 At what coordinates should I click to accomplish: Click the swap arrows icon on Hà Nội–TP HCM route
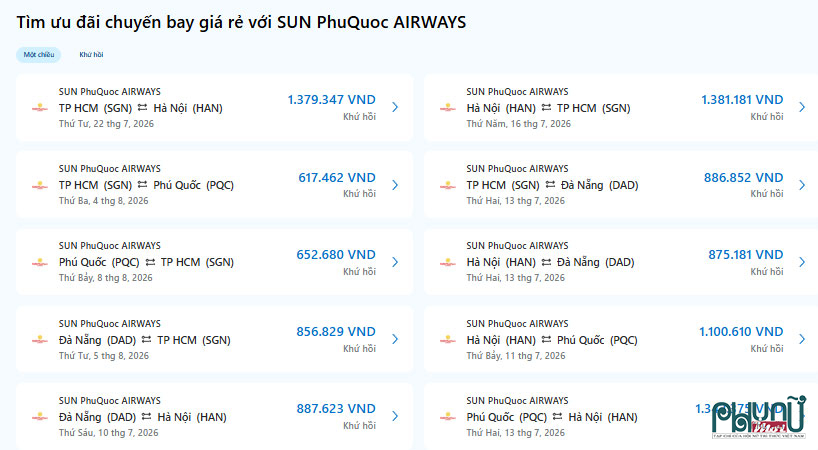pyautogui.click(x=546, y=108)
